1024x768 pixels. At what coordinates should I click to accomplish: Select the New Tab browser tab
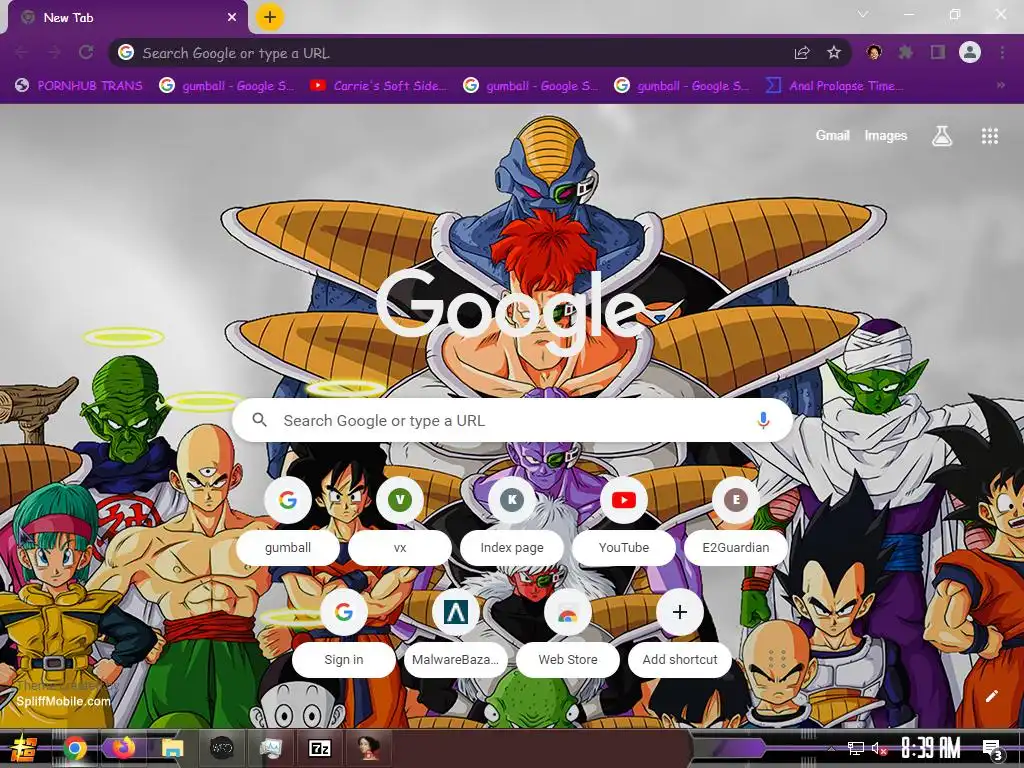point(127,18)
